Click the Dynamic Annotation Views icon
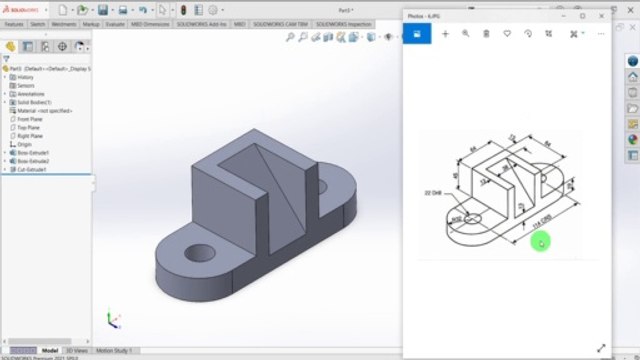This screenshot has height=360, width=640. pos(341,37)
